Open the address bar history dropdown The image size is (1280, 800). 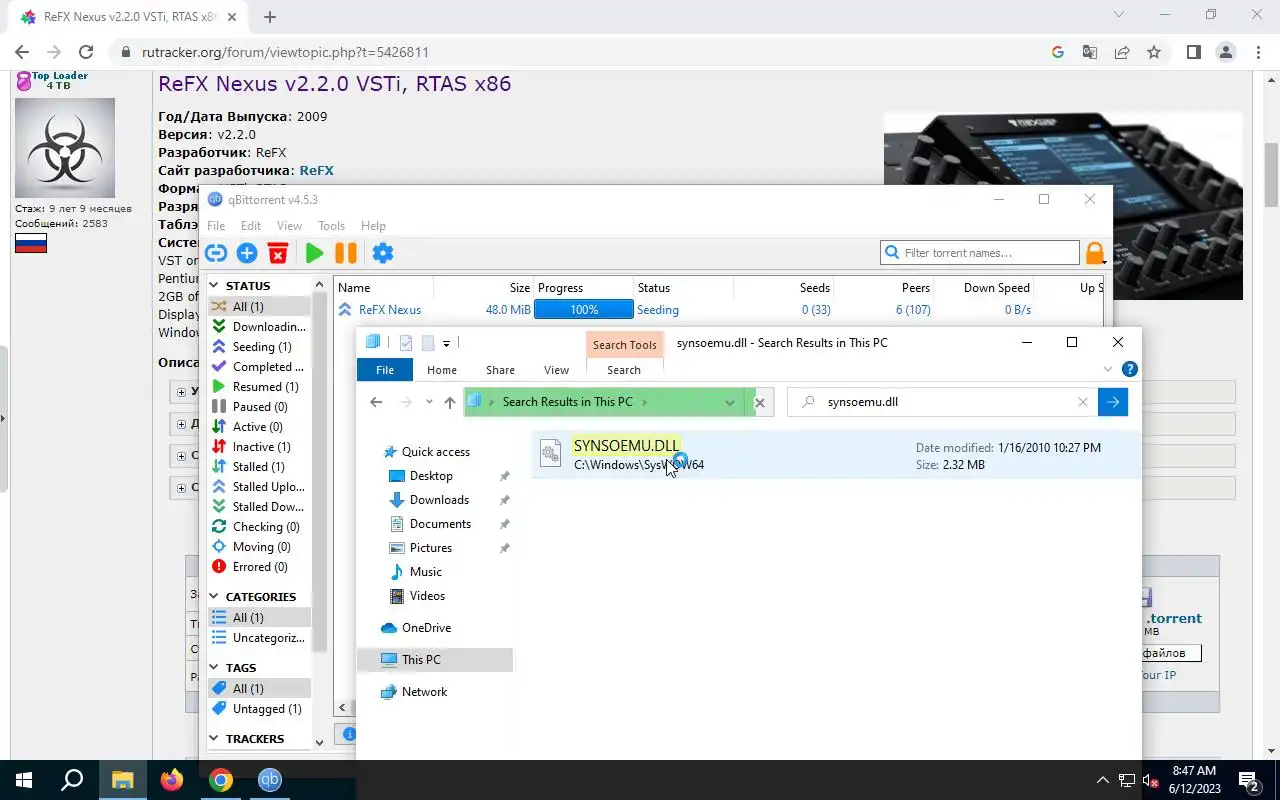click(730, 402)
